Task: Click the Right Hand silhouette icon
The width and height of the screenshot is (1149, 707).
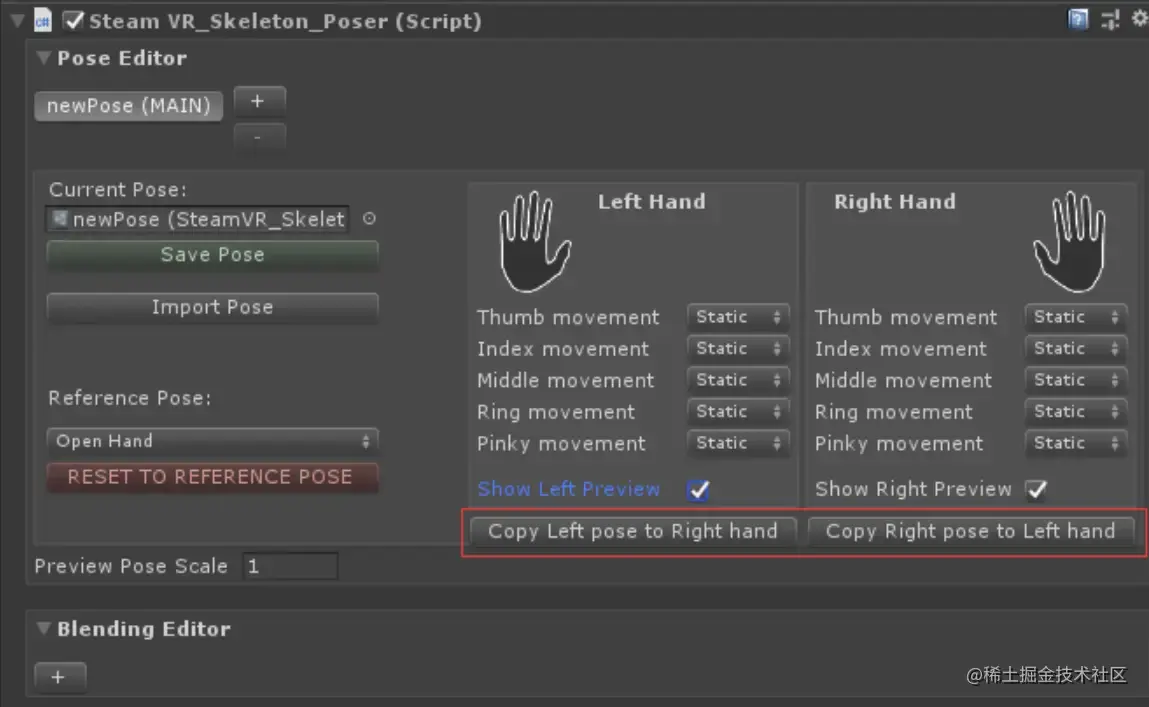Action: click(x=1070, y=242)
